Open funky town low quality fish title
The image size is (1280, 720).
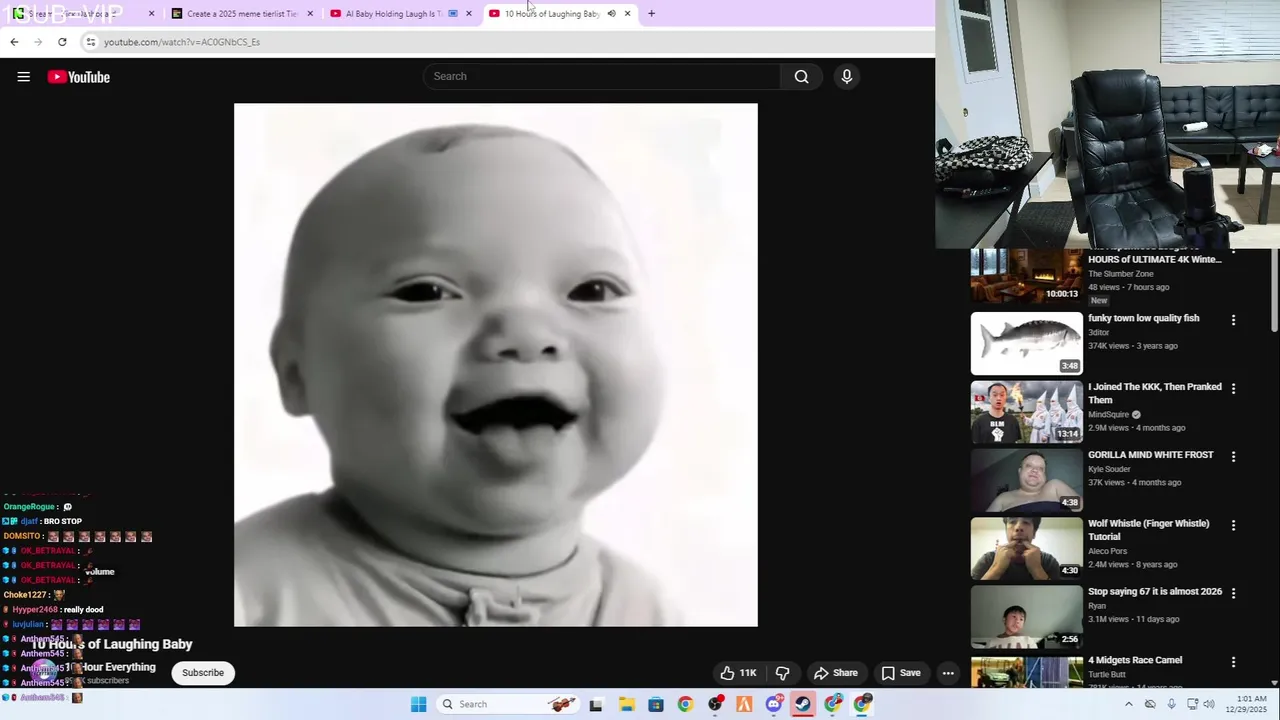pos(1144,318)
